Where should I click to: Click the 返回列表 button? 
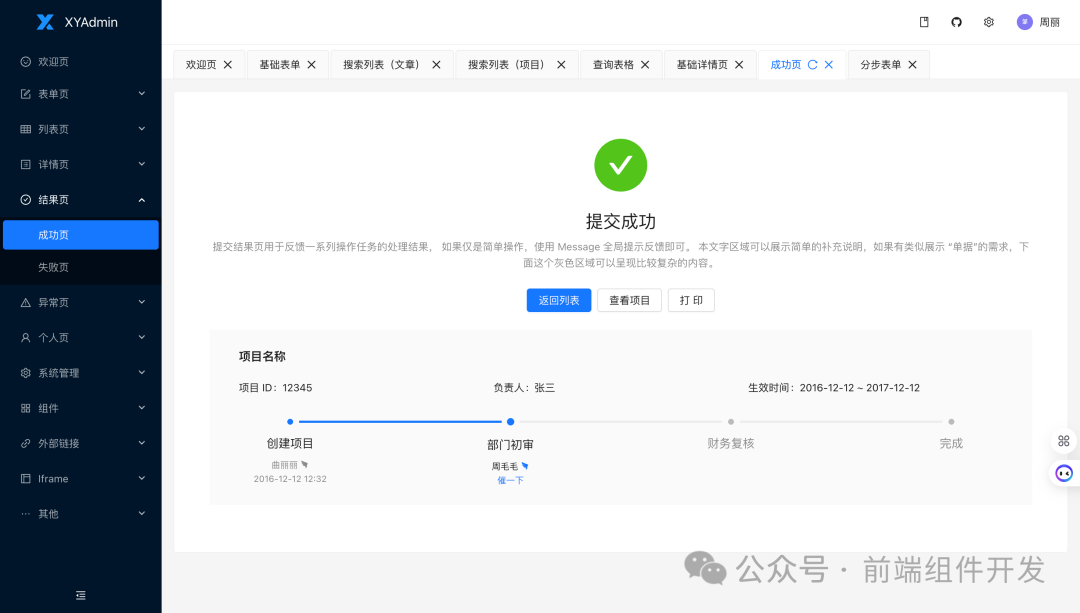pyautogui.click(x=558, y=300)
